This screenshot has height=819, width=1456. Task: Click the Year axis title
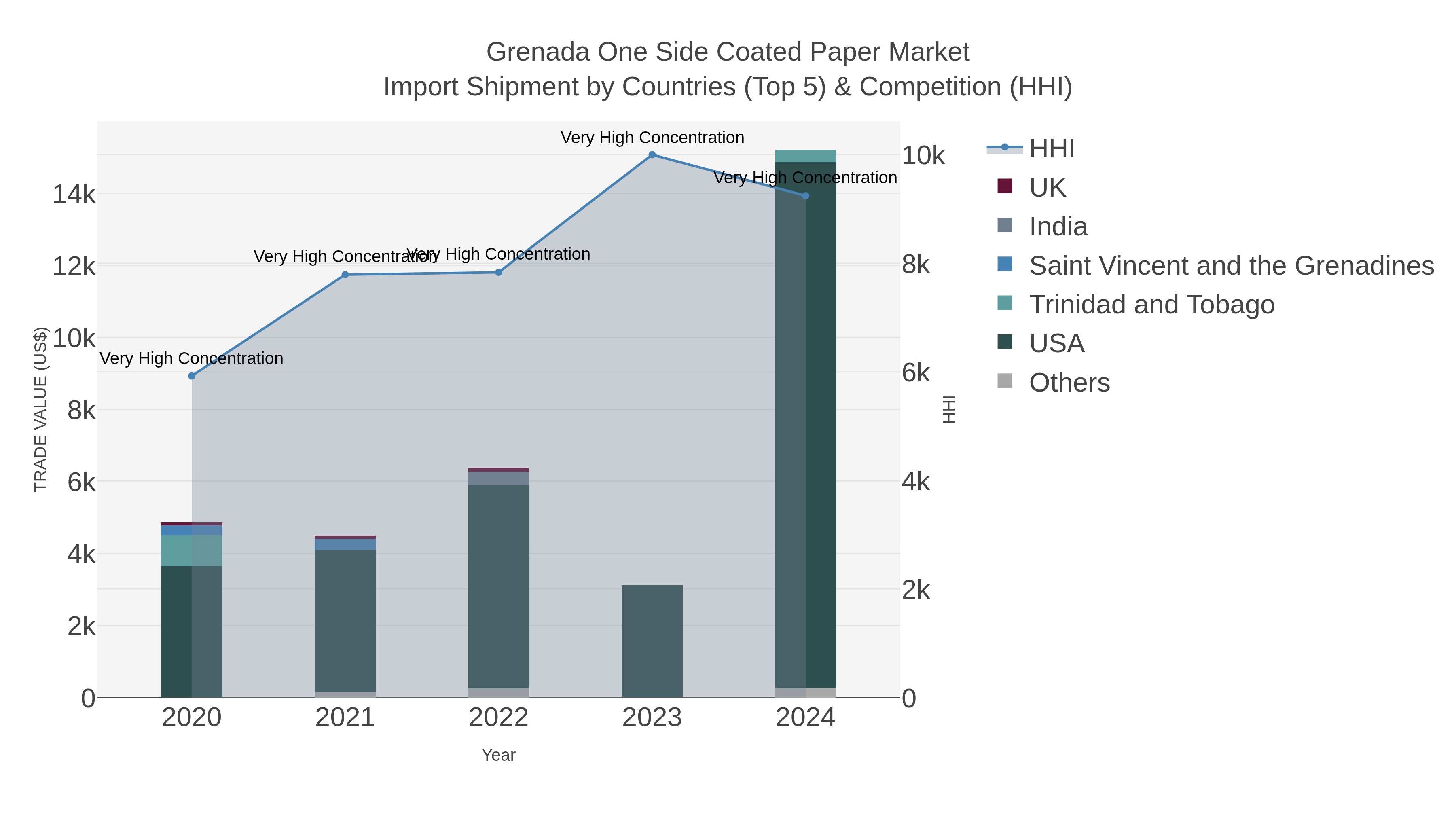pos(499,755)
